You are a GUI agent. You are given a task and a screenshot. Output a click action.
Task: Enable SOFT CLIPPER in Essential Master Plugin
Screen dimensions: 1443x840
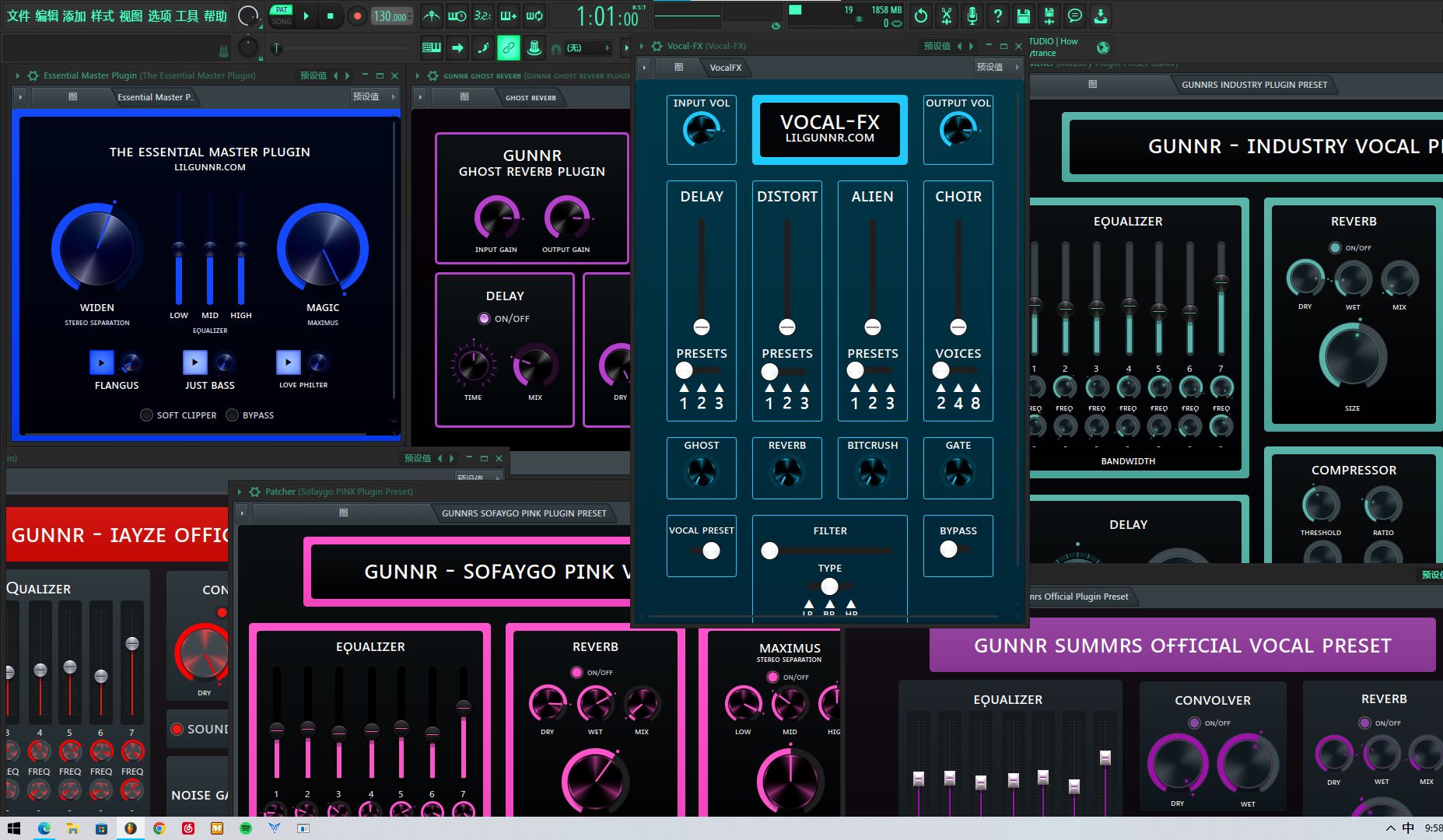coord(146,415)
